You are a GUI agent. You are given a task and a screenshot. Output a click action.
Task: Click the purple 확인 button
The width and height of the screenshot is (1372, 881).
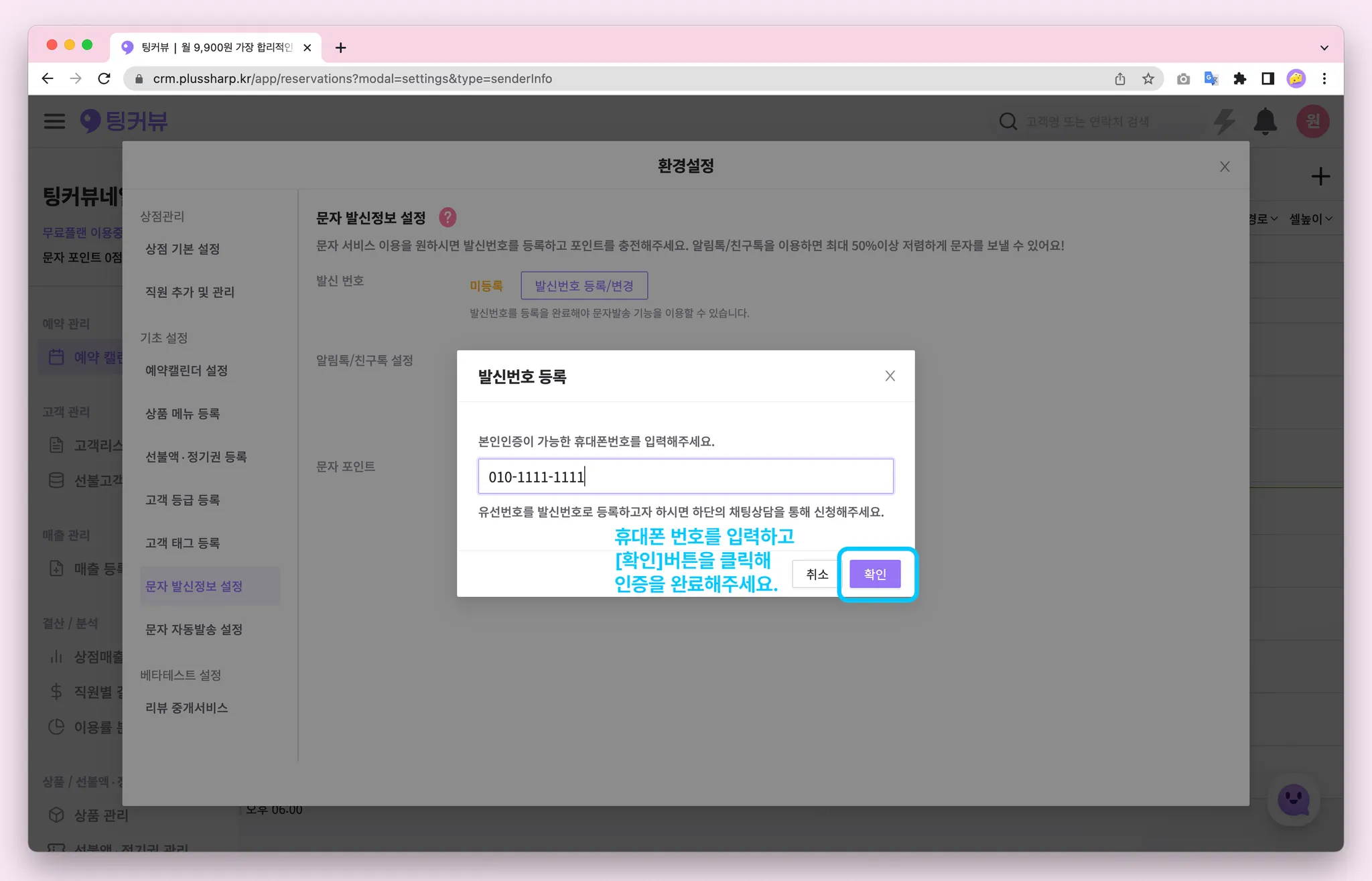tap(874, 574)
